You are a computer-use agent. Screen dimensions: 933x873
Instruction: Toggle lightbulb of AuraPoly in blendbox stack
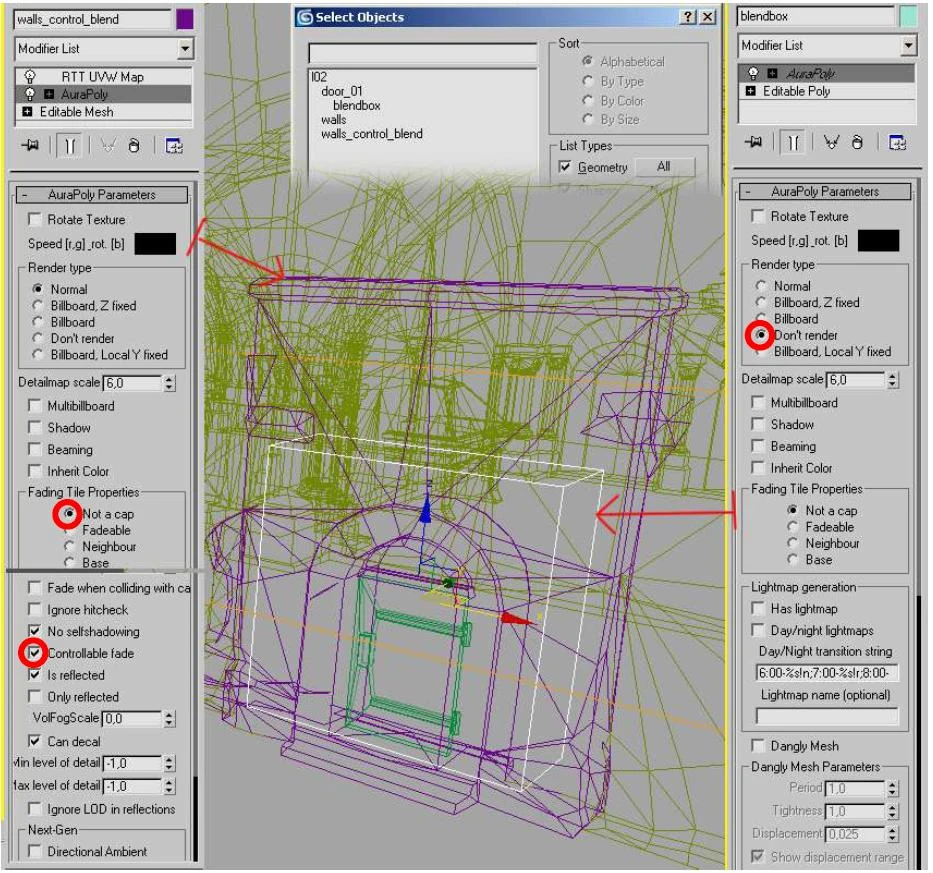[753, 73]
